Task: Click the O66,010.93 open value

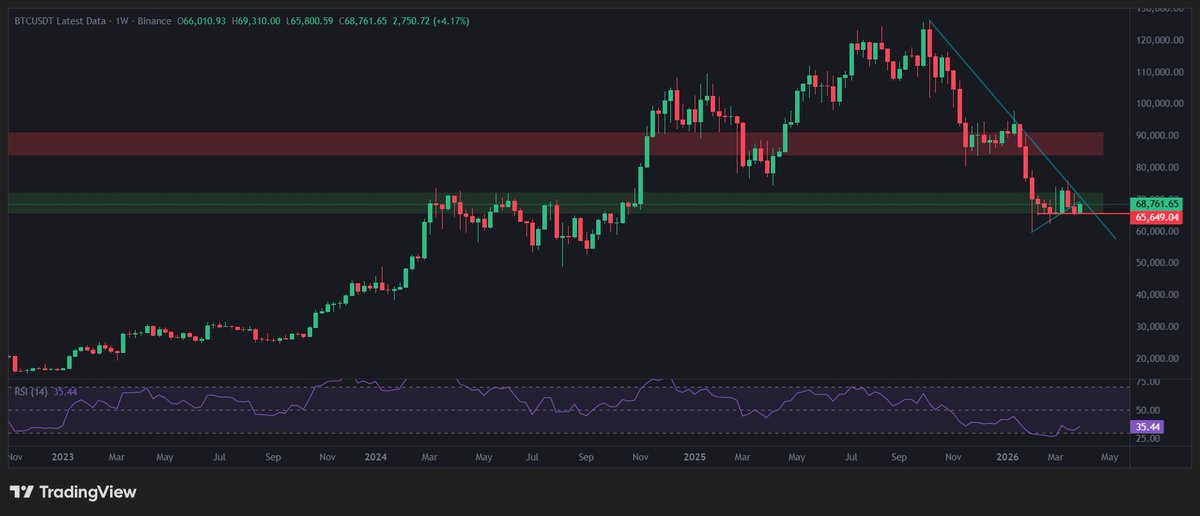Action: tap(203, 21)
